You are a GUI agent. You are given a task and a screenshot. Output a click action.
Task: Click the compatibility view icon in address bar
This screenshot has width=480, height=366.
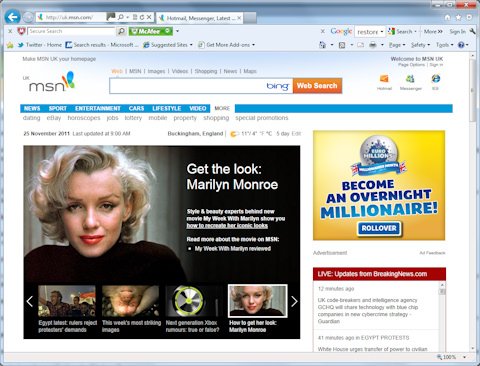click(135, 17)
